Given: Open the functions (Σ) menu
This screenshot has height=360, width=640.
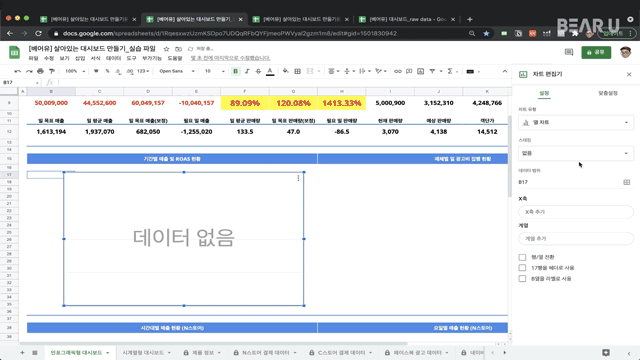Looking at the screenshot, I should coord(450,71).
